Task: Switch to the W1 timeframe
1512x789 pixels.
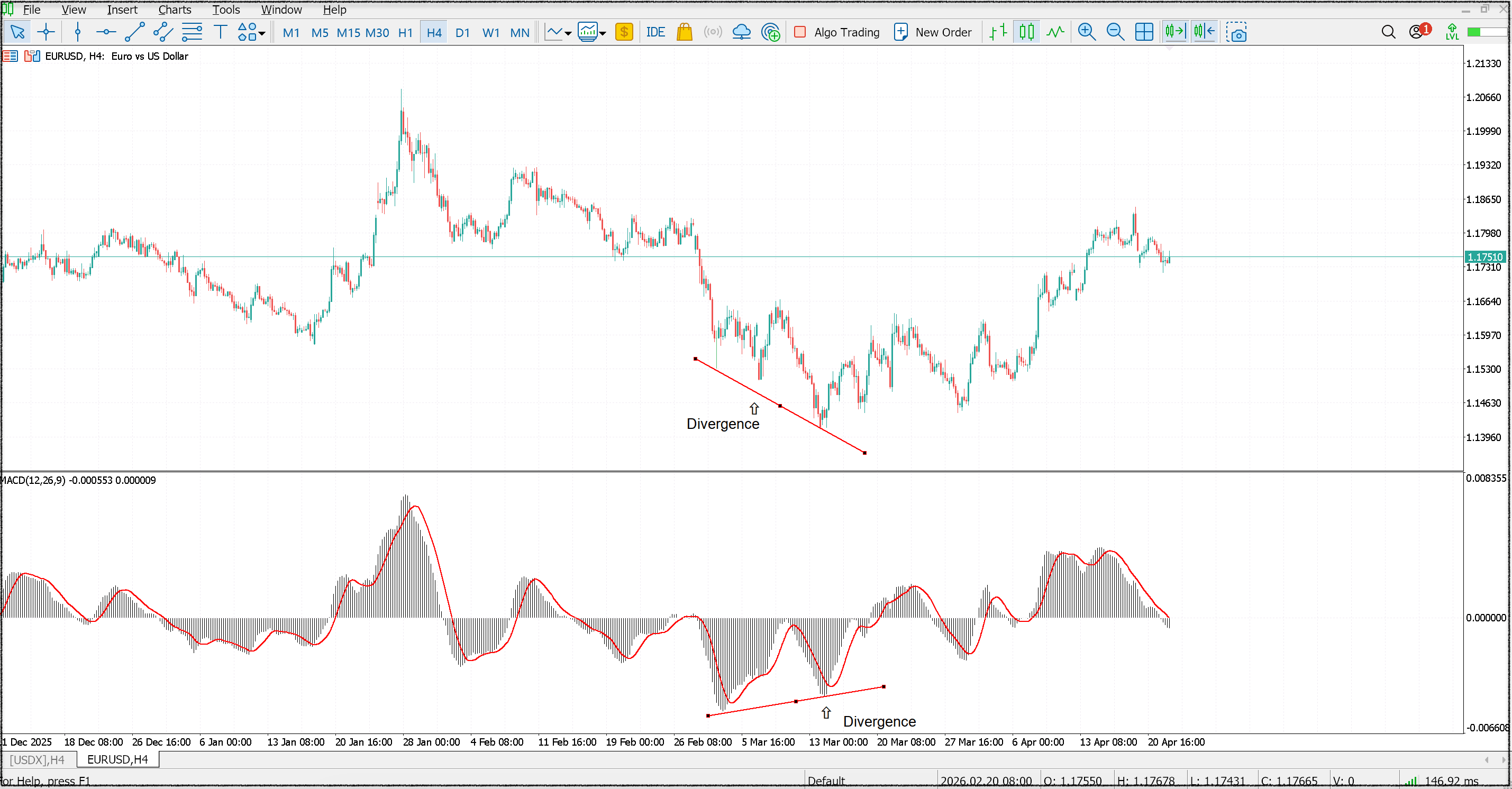Action: click(x=491, y=33)
